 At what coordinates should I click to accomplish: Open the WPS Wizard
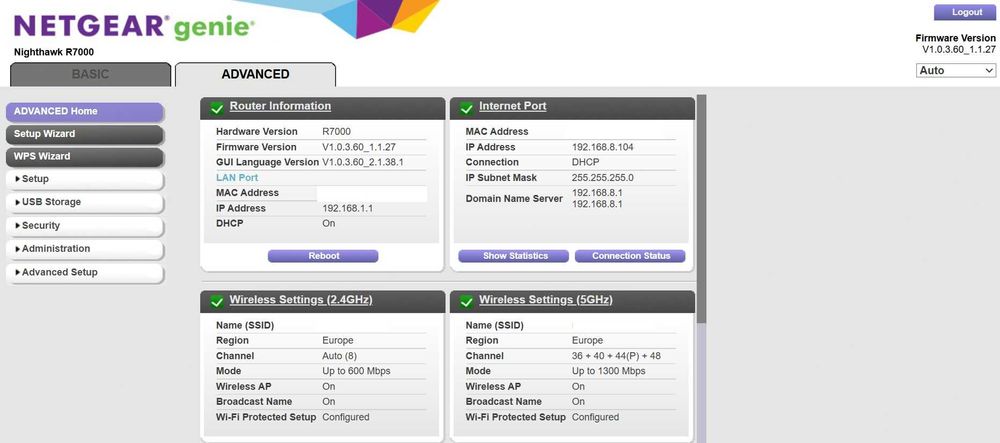[x=85, y=156]
